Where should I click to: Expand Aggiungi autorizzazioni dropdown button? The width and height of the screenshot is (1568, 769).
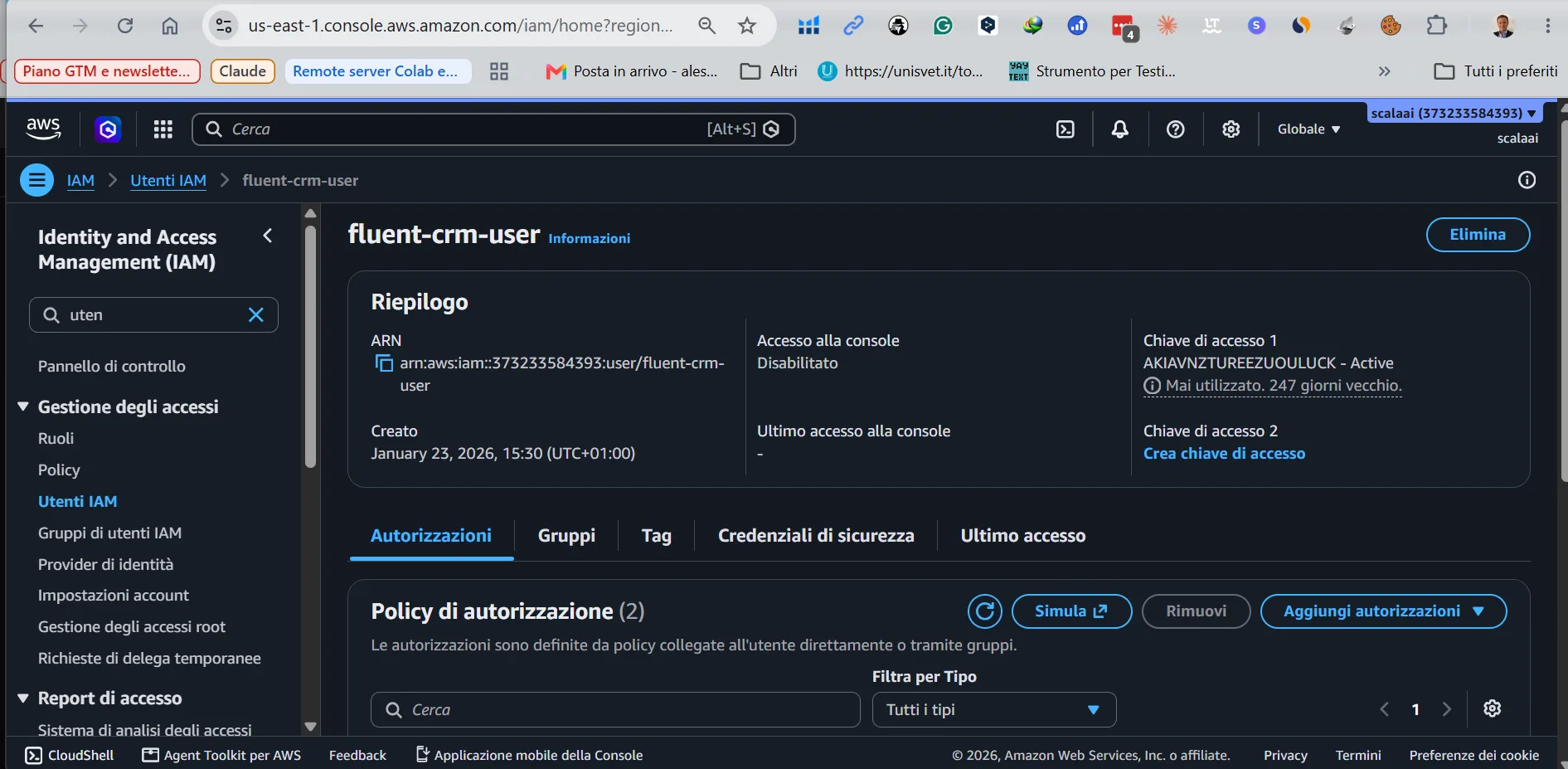[x=1383, y=611]
